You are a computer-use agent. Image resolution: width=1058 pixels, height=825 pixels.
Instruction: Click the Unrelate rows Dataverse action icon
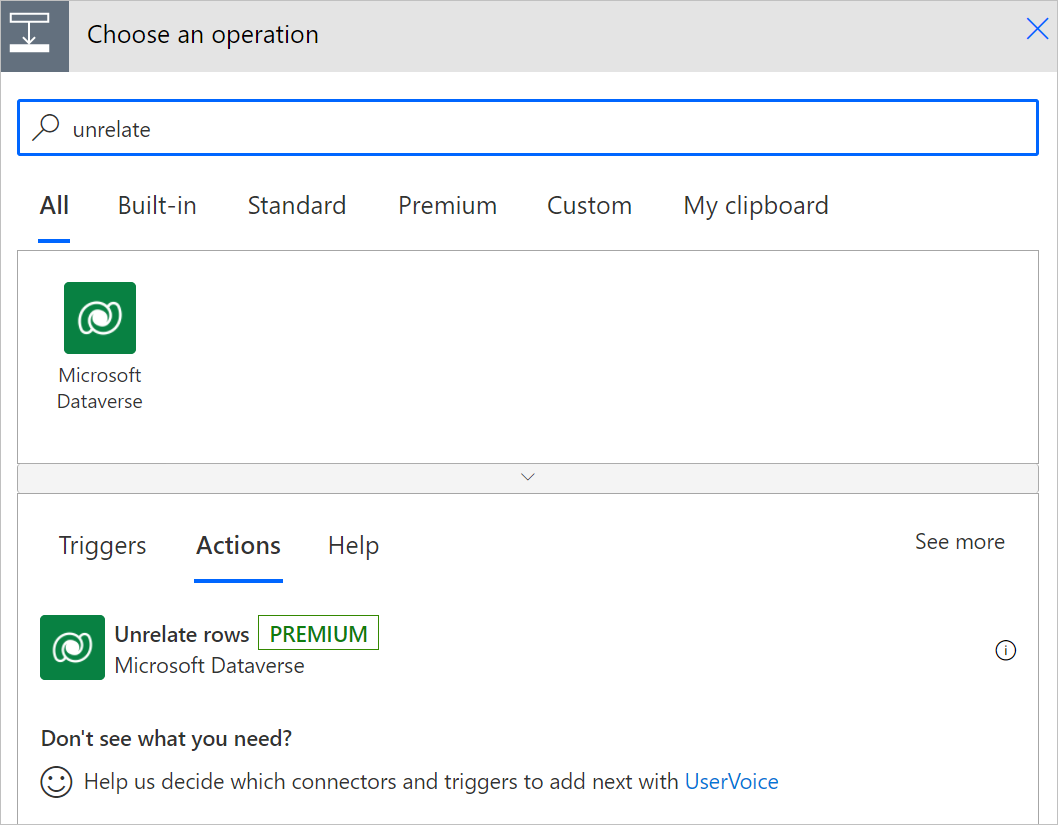click(72, 647)
